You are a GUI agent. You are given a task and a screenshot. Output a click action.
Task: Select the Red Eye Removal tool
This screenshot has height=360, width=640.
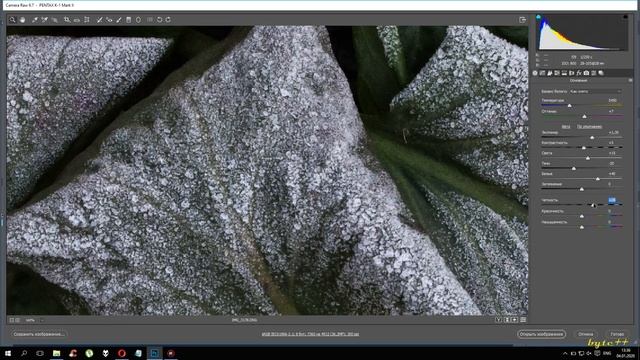click(109, 20)
